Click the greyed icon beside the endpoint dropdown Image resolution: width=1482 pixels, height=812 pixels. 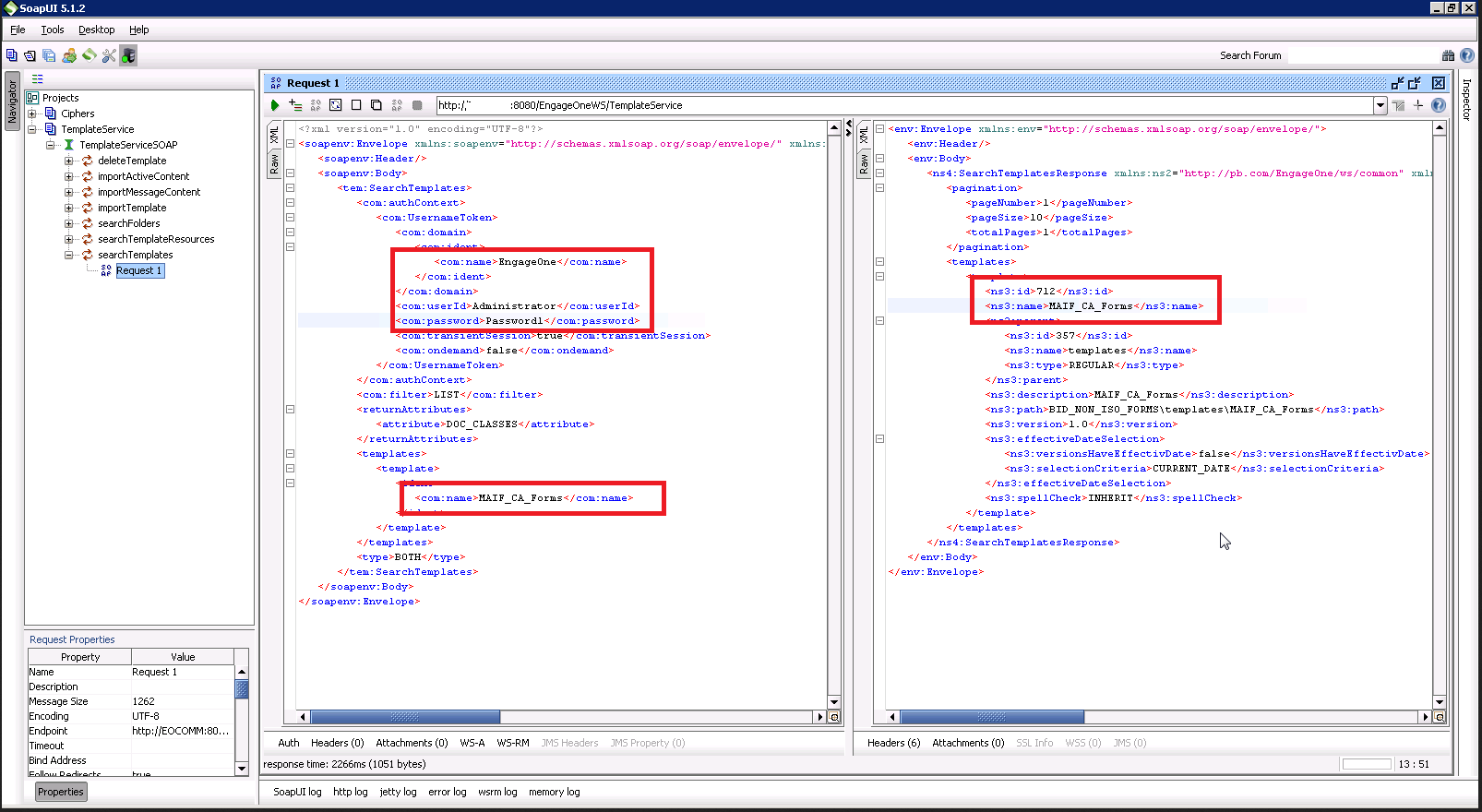click(1399, 105)
